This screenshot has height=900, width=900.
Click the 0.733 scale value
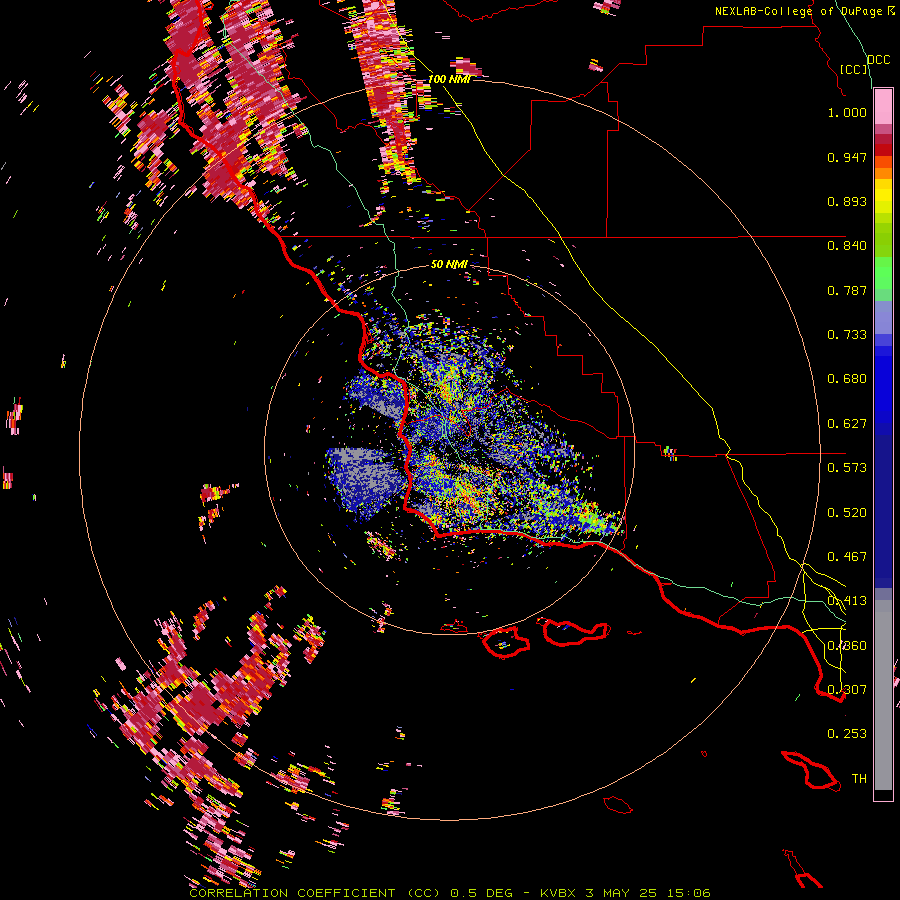point(847,335)
